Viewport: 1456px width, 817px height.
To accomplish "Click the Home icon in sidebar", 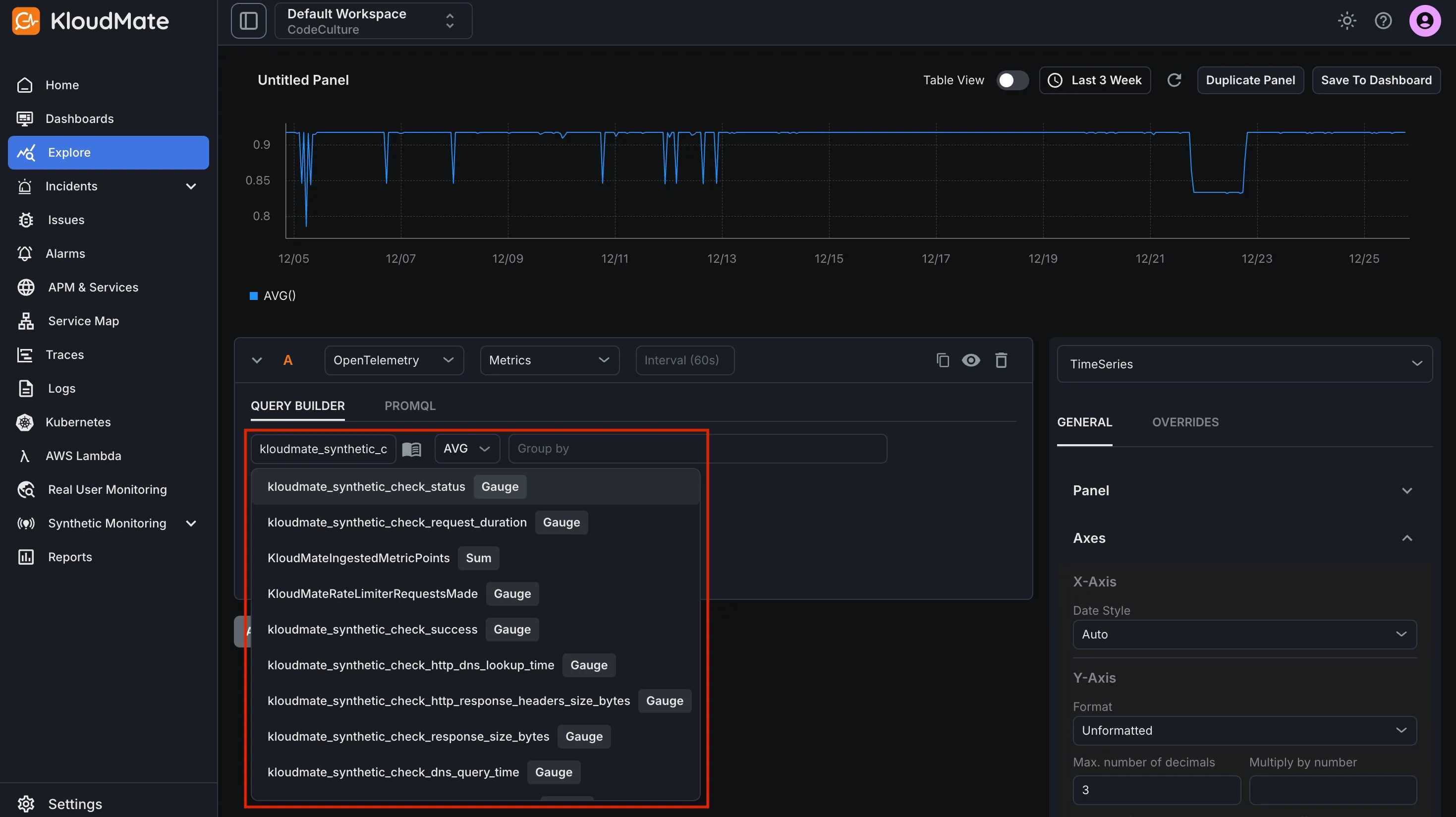I will 25,85.
